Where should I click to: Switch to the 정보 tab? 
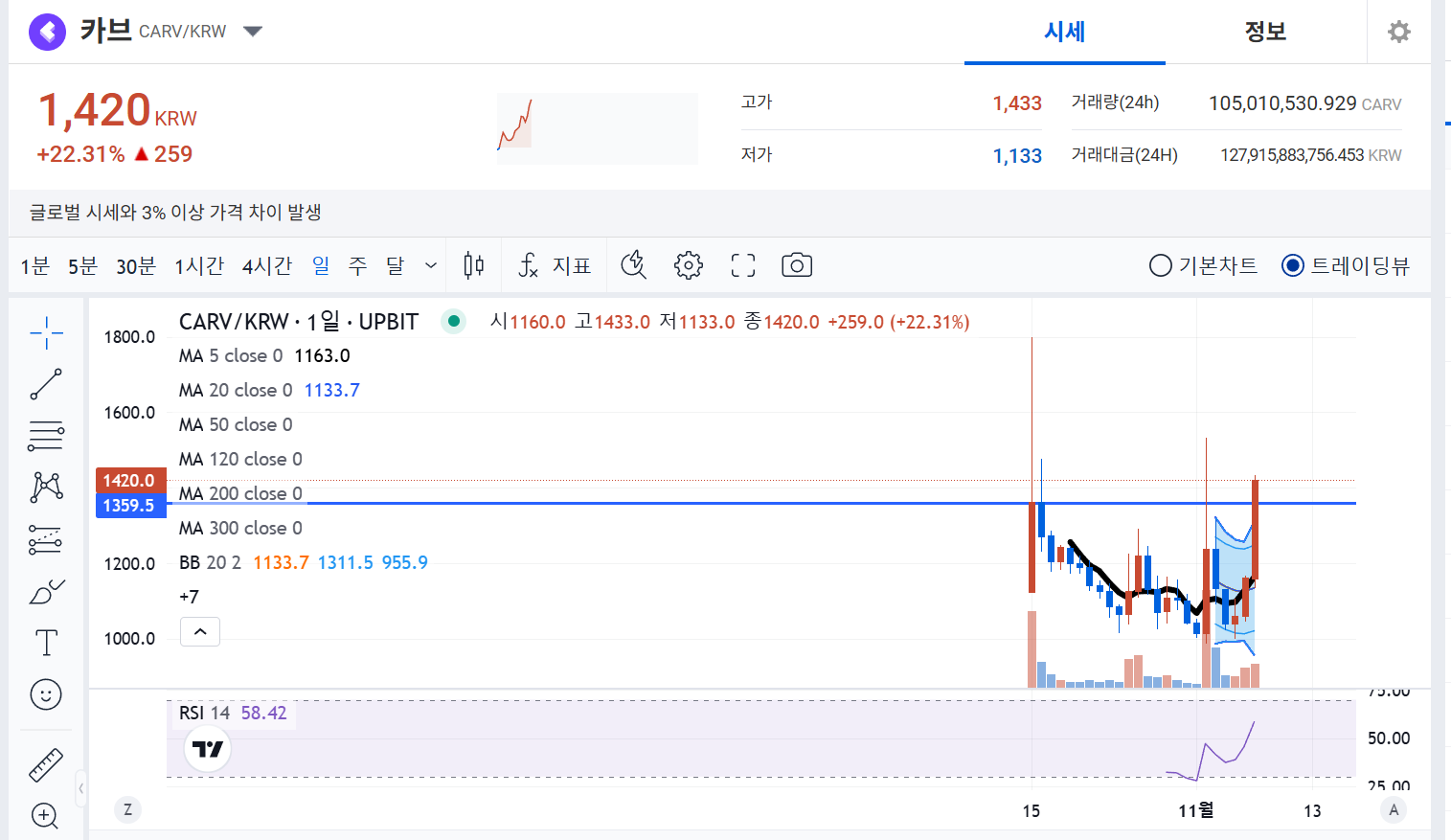click(x=1265, y=32)
